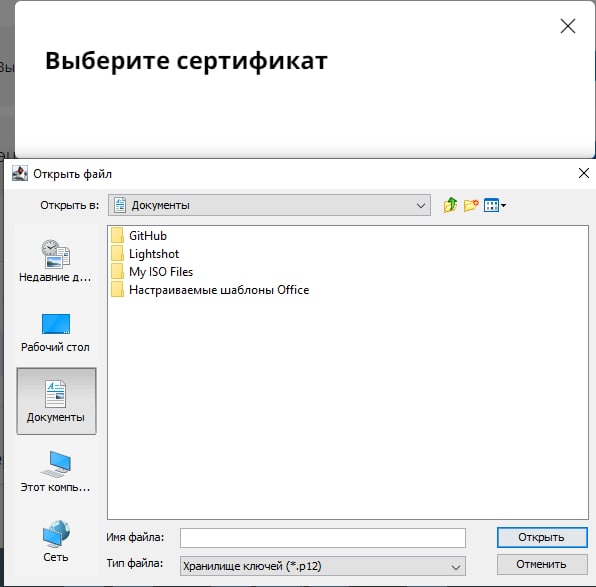The image size is (596, 587).
Task: Select the Lightshot folder name text
Action: click(x=154, y=254)
